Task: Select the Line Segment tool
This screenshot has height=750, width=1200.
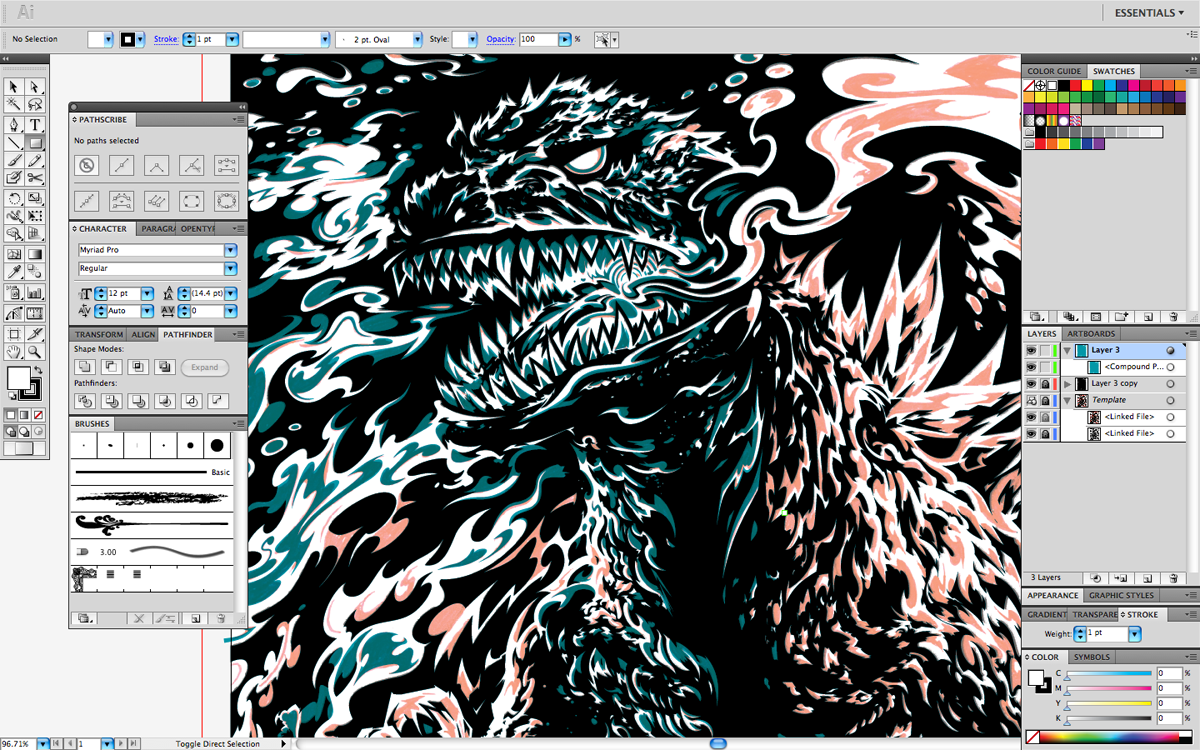Action: 13,143
